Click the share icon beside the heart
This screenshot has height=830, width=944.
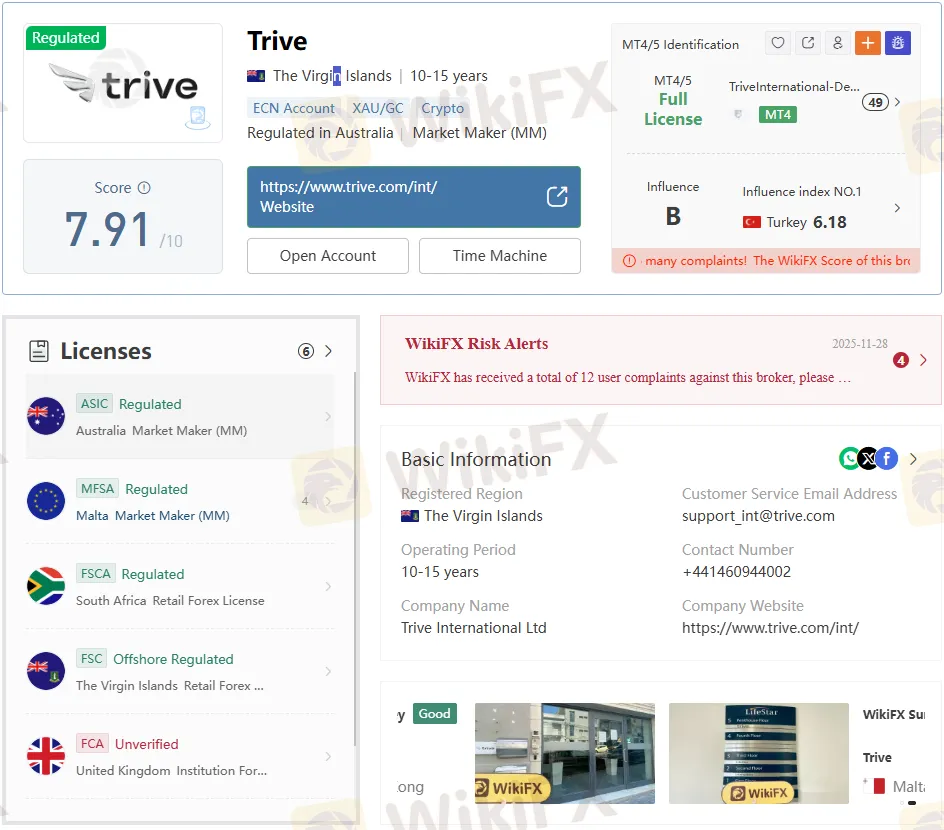click(x=808, y=43)
